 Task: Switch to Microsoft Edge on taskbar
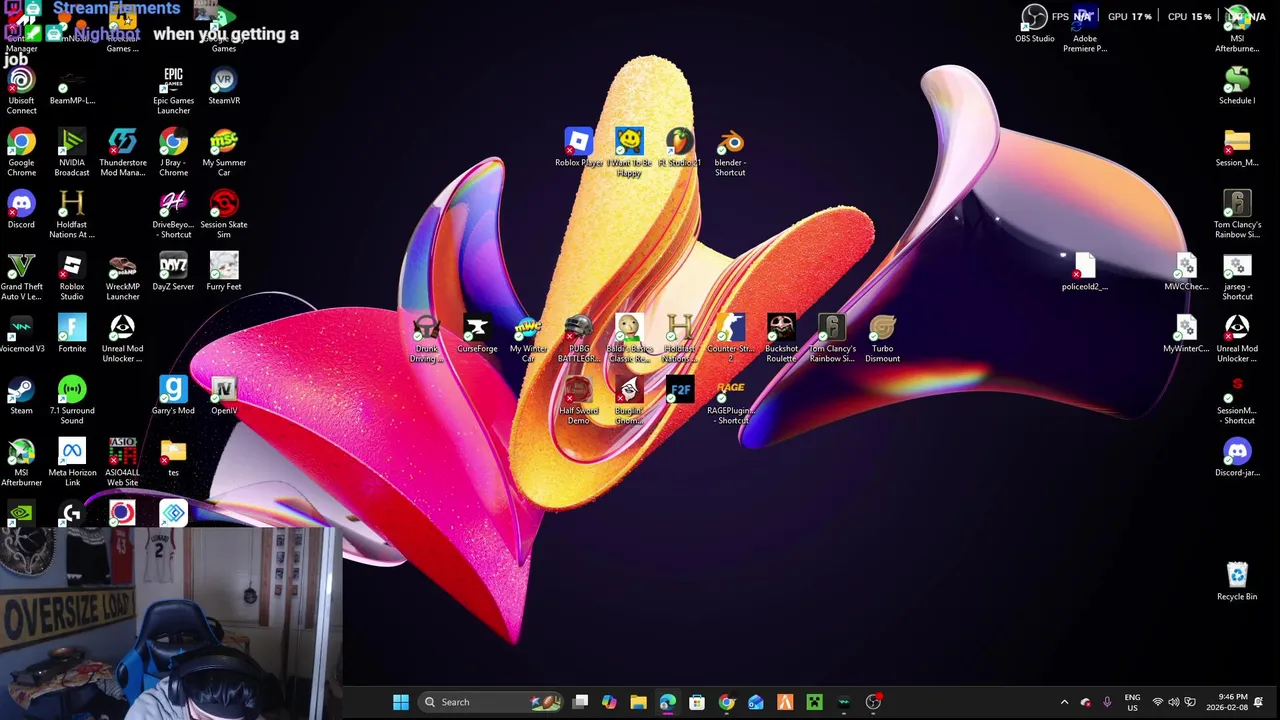point(667,702)
